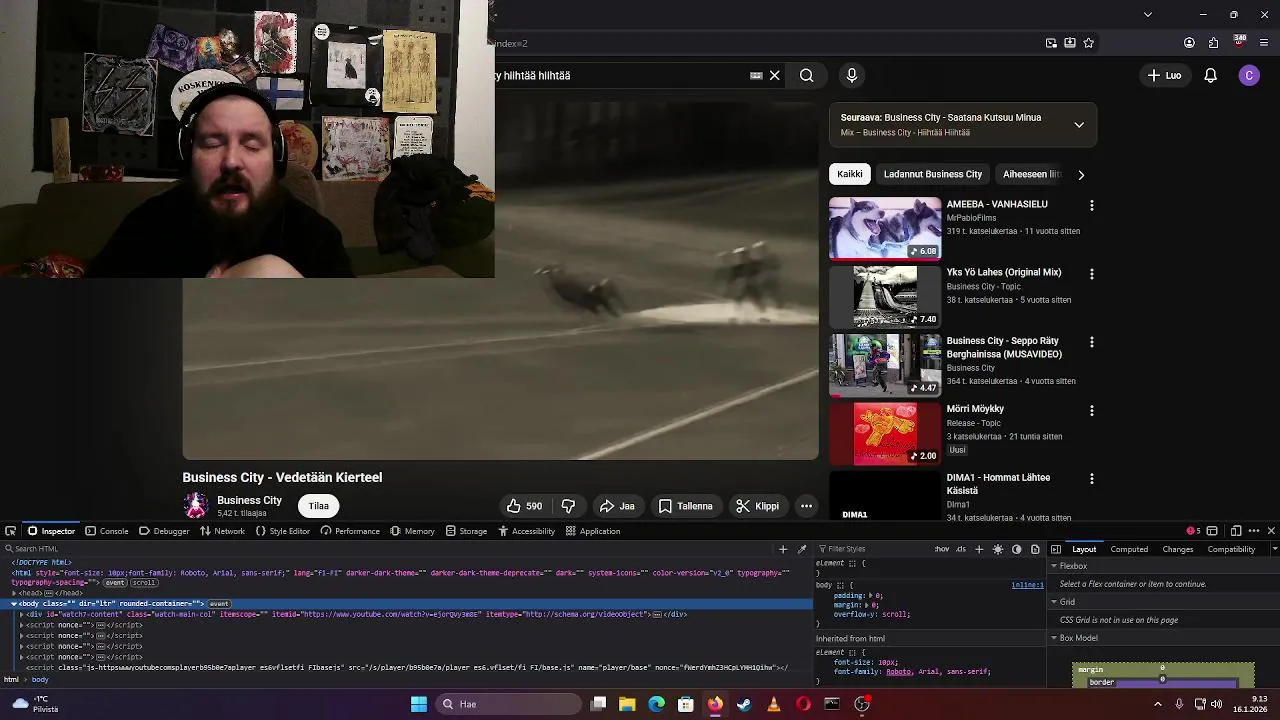Viewport: 1280px width, 720px height.
Task: Open AMEEBA - VANHASIELU video thumbnail
Action: [885, 228]
